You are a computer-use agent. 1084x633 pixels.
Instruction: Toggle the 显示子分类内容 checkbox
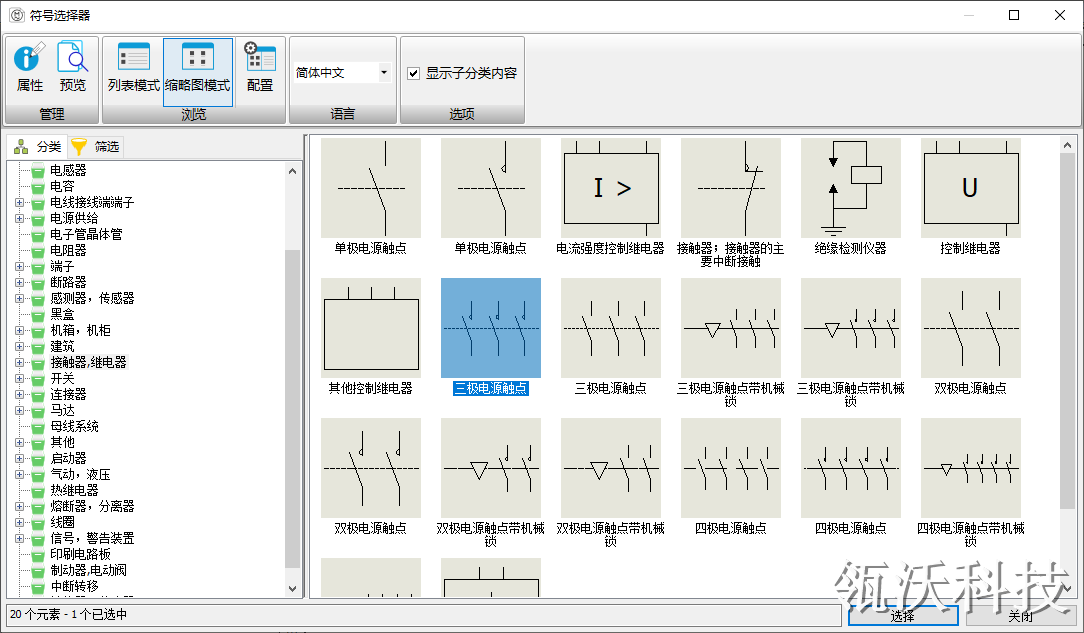point(413,73)
